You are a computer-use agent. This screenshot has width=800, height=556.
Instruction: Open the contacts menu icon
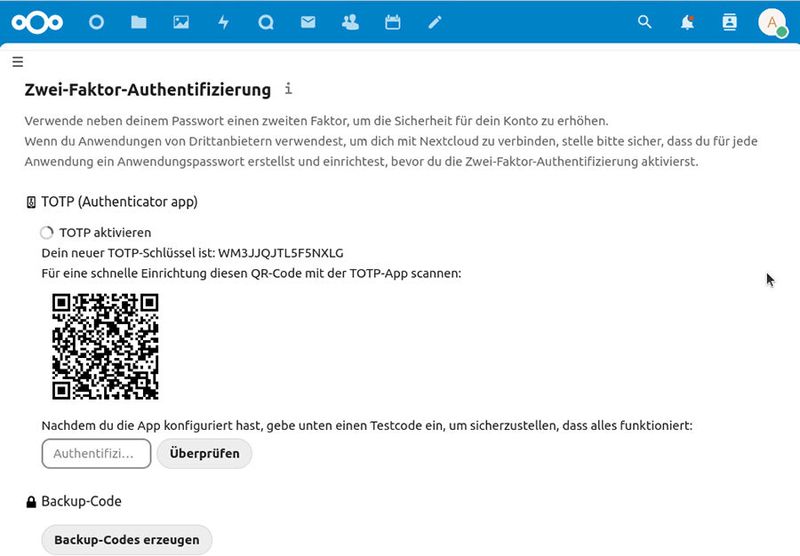(730, 22)
